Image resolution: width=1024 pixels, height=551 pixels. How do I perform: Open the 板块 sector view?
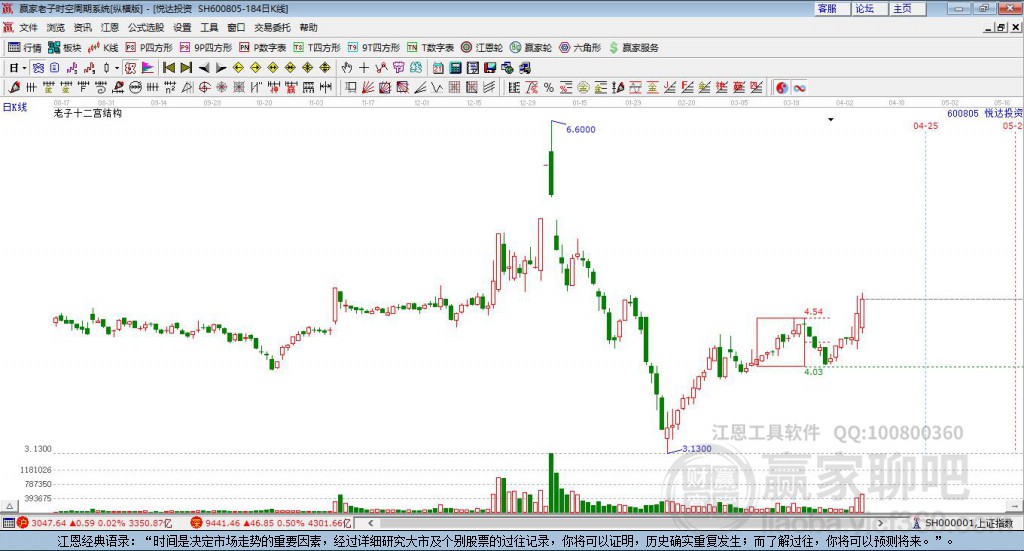[64, 48]
